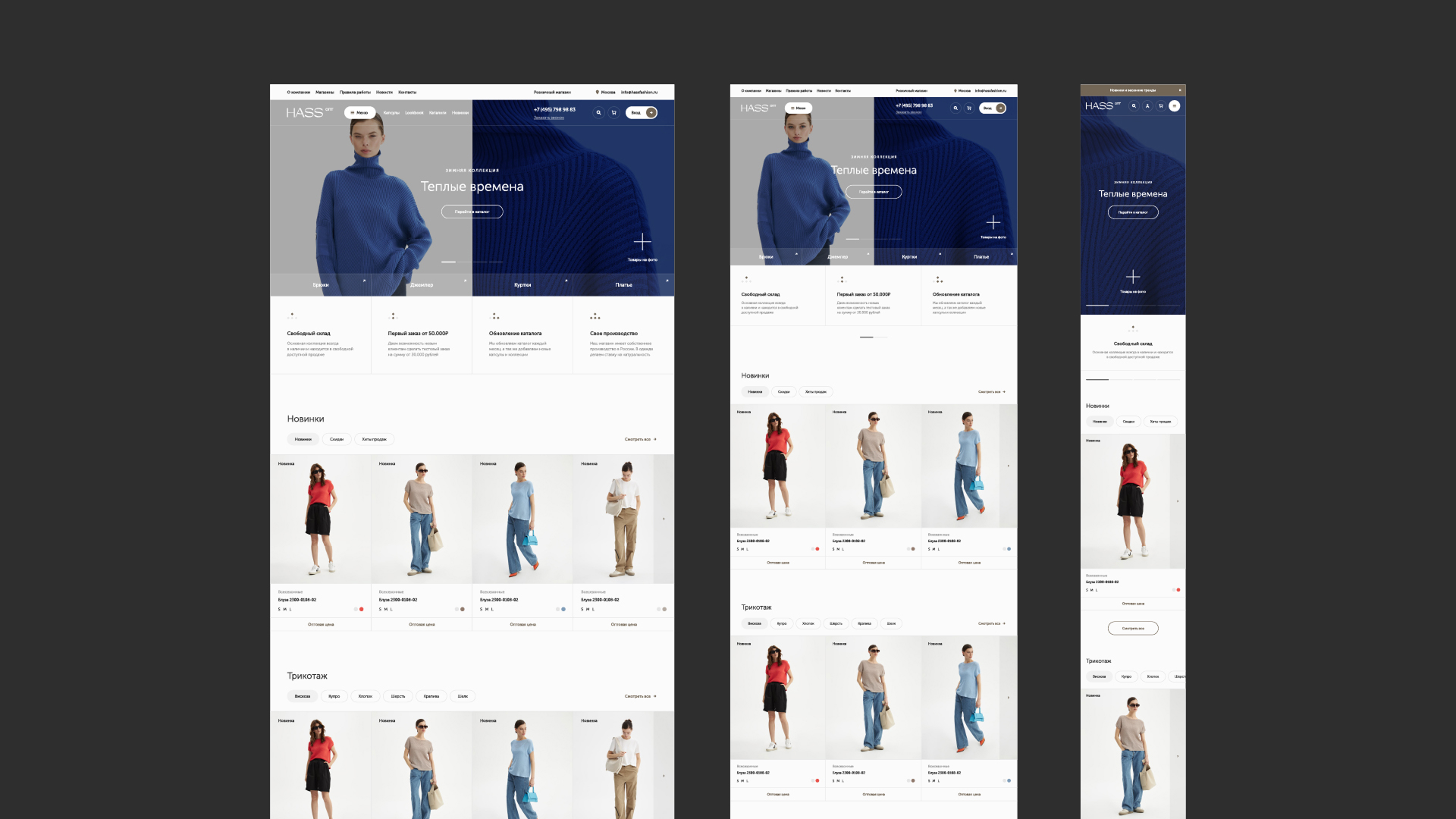Open Новости in desktop top menu

(384, 93)
